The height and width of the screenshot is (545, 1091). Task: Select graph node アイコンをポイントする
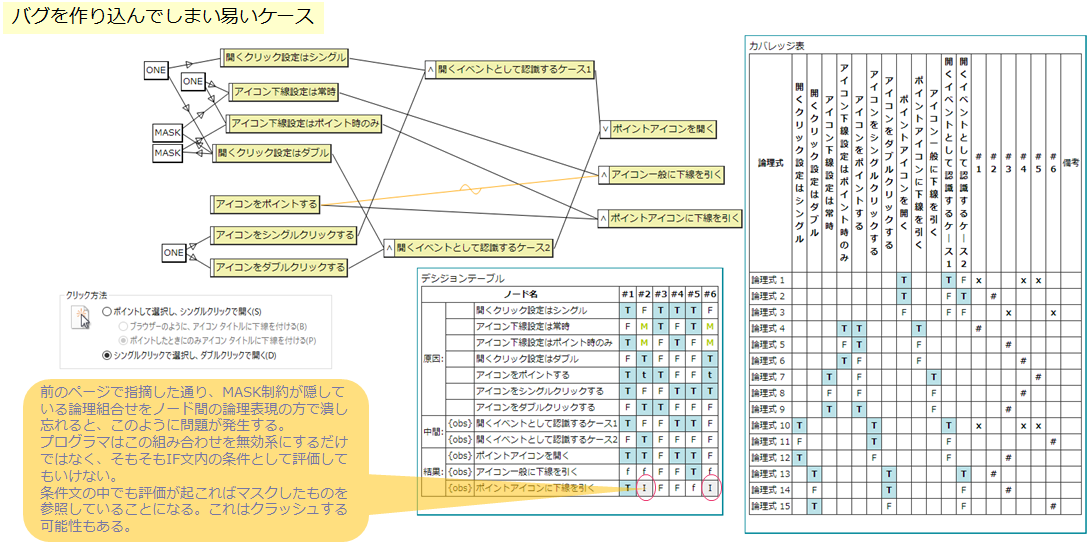pyautogui.click(x=265, y=205)
